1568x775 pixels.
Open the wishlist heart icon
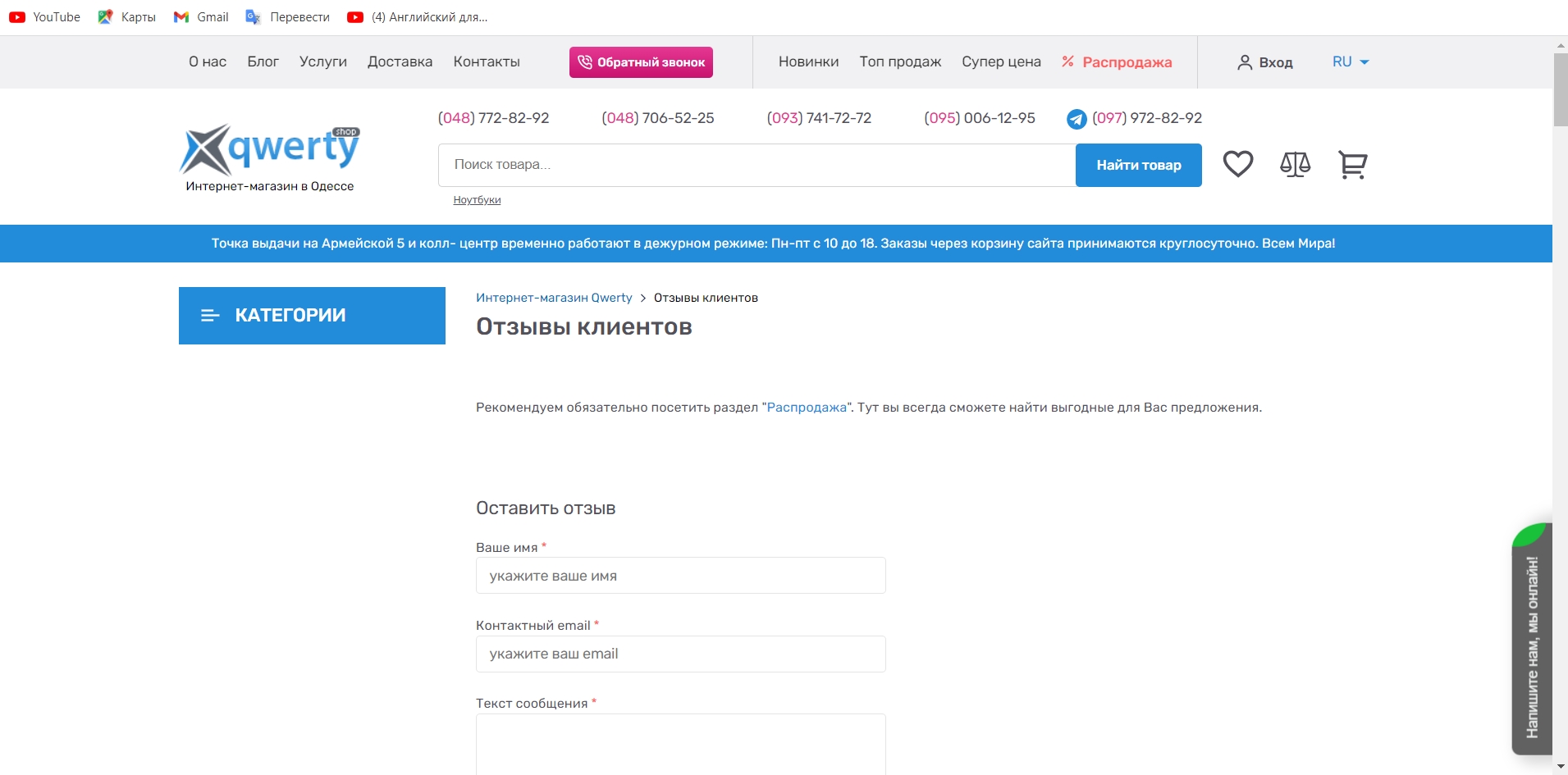point(1237,164)
